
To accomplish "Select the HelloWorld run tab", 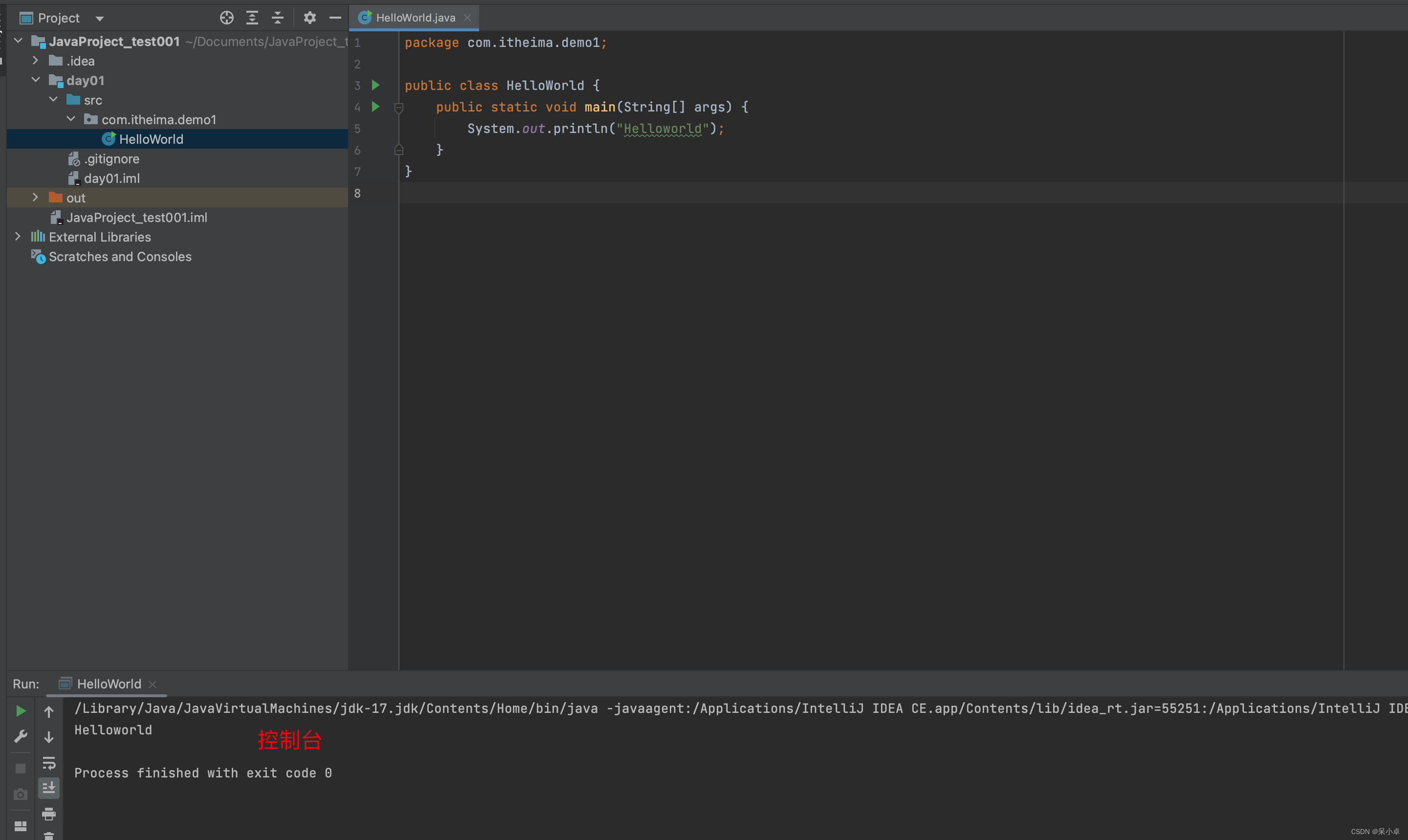I will click(x=109, y=684).
